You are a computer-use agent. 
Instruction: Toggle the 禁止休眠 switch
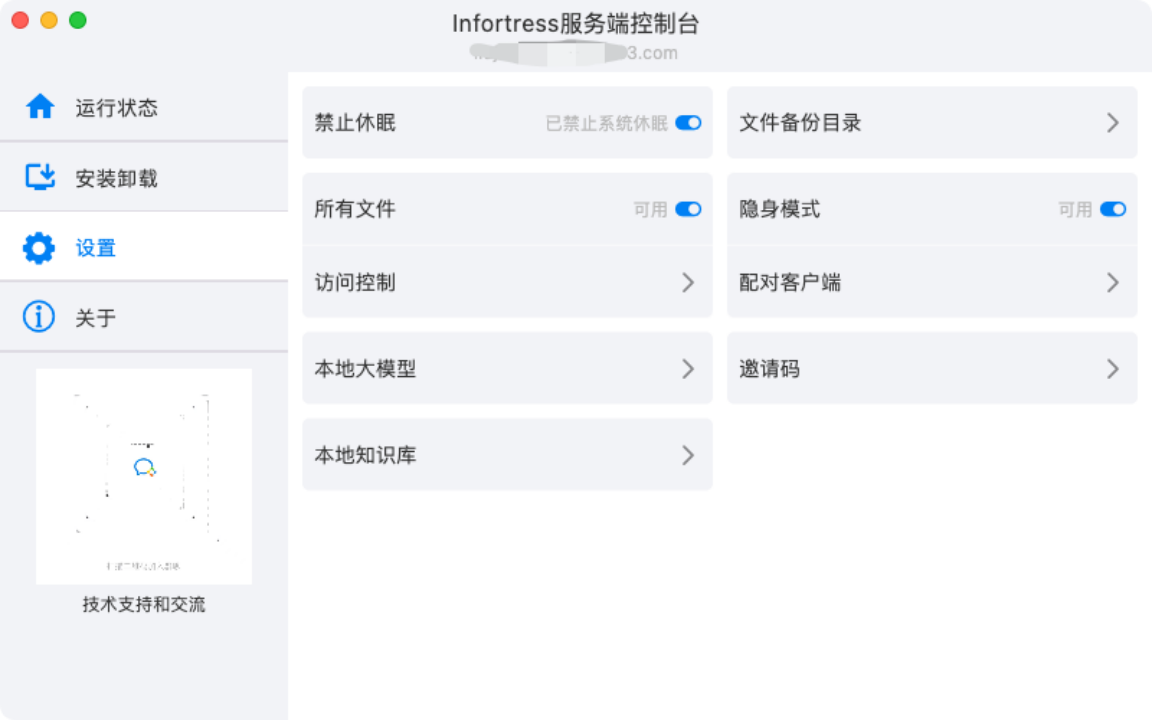[x=688, y=123]
